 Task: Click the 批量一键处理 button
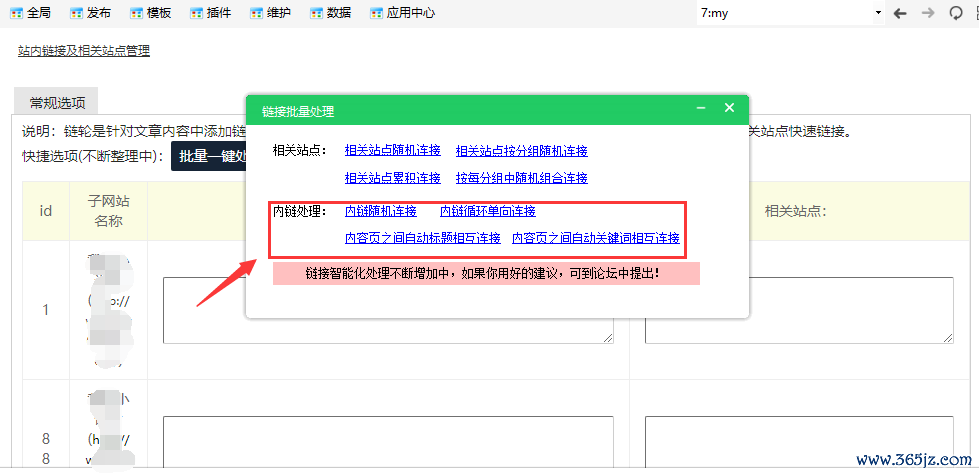click(208, 156)
